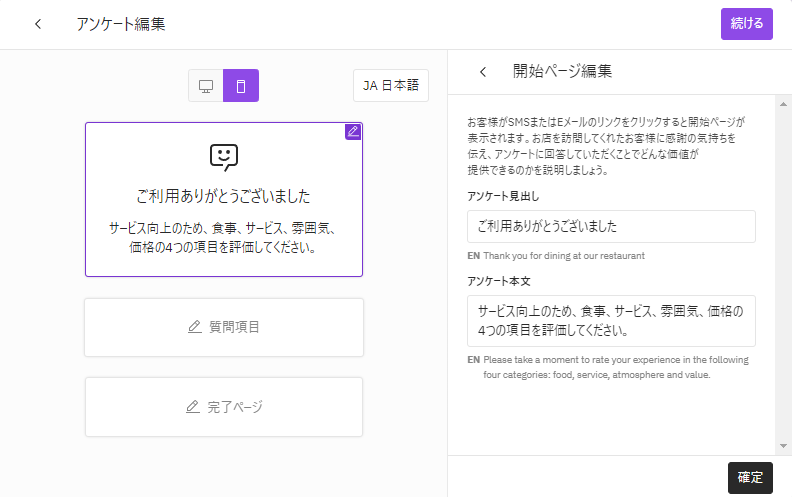The height and width of the screenshot is (497, 792).
Task: Click the back arrow beside アンケート編集
Action: [38, 24]
